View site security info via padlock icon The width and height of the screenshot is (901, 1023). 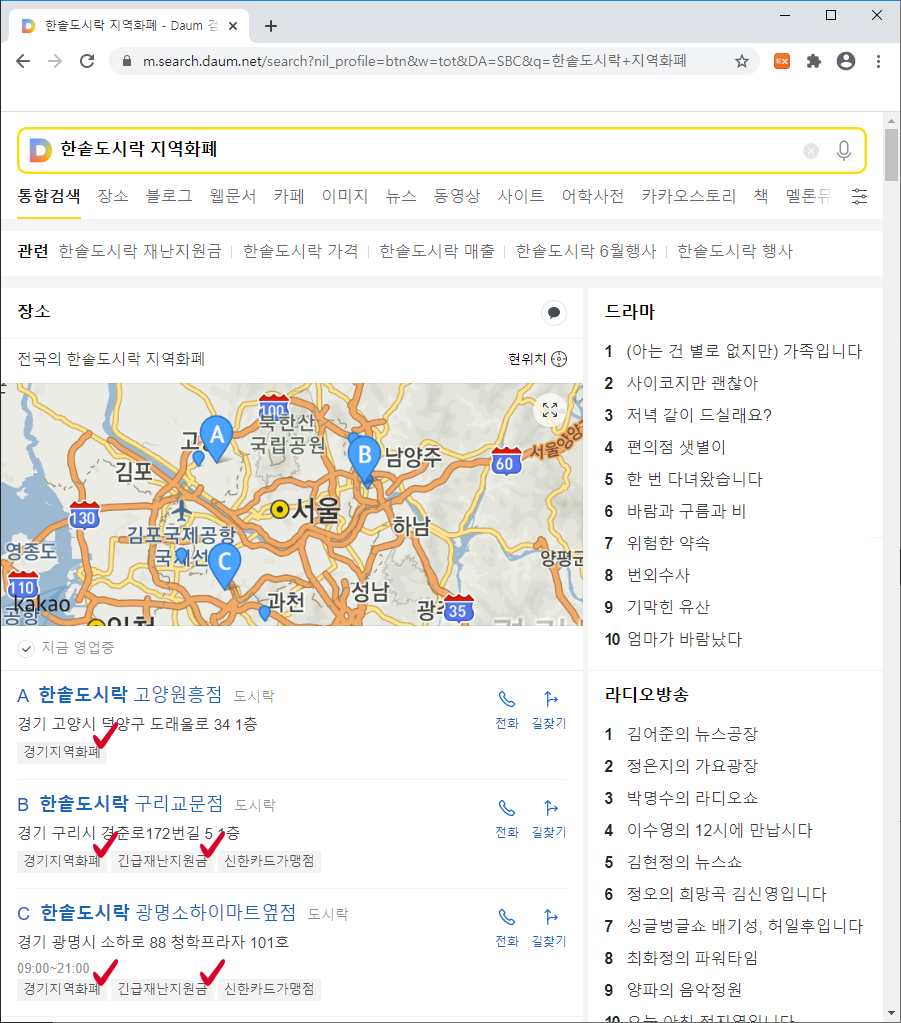(127, 61)
